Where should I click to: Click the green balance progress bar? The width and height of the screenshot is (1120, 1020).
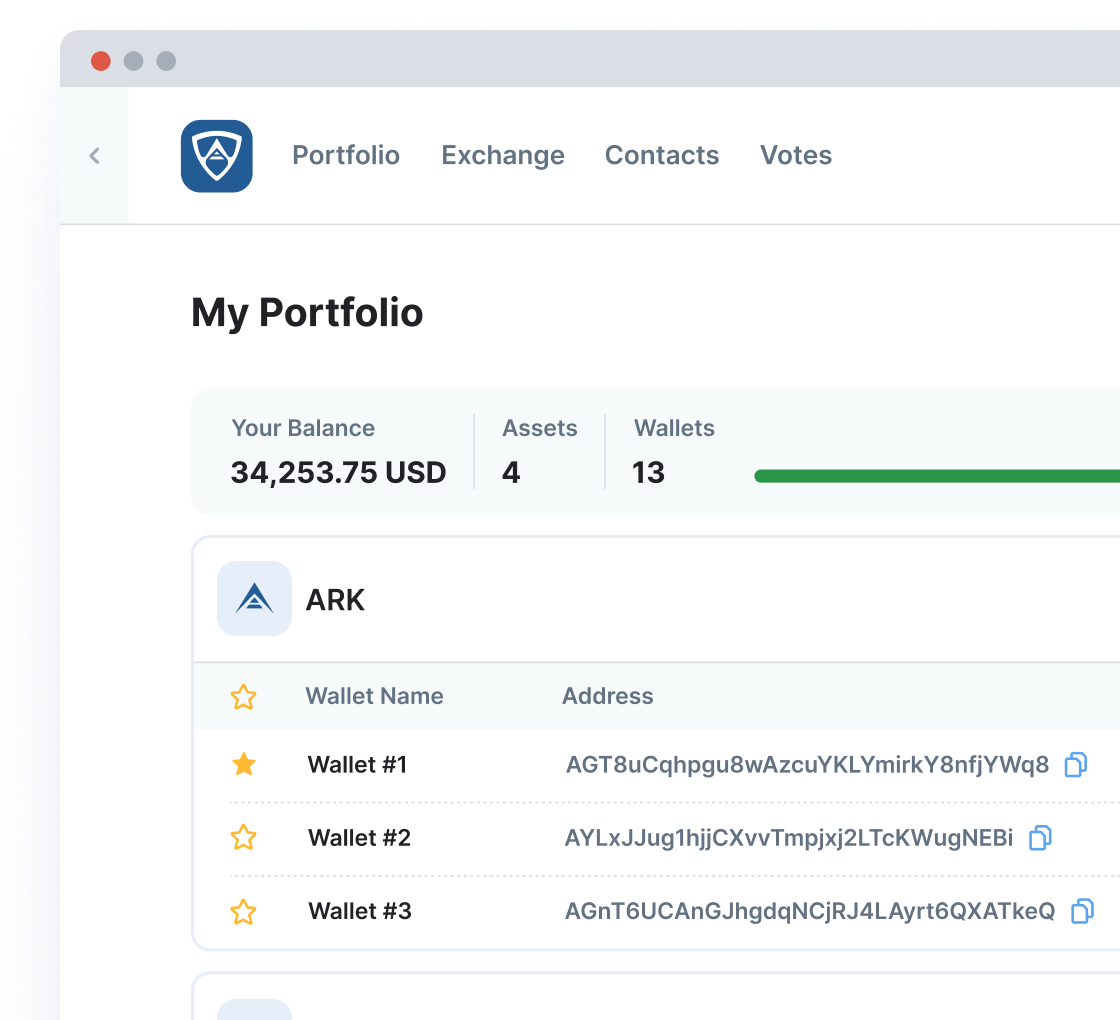(940, 475)
